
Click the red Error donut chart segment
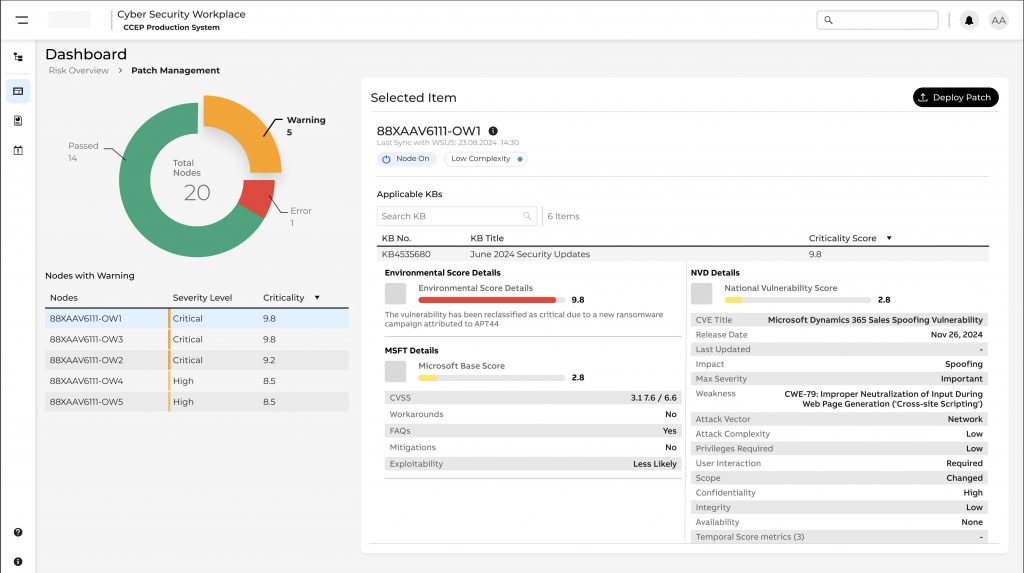256,199
